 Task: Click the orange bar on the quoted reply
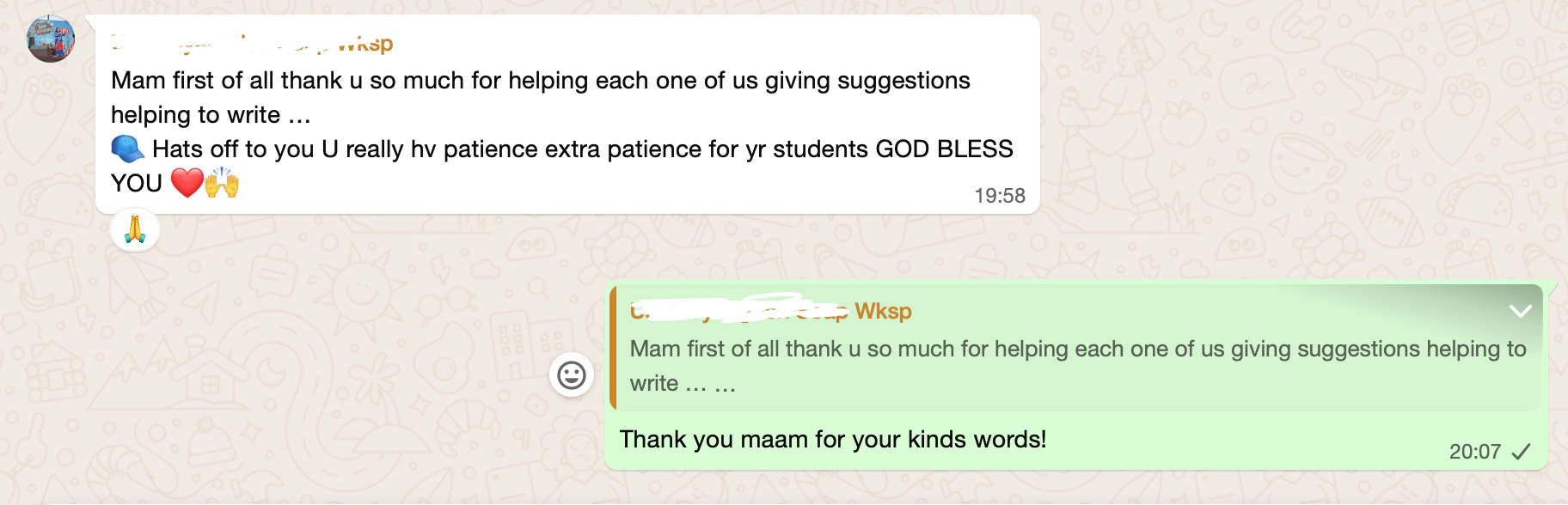[613, 348]
